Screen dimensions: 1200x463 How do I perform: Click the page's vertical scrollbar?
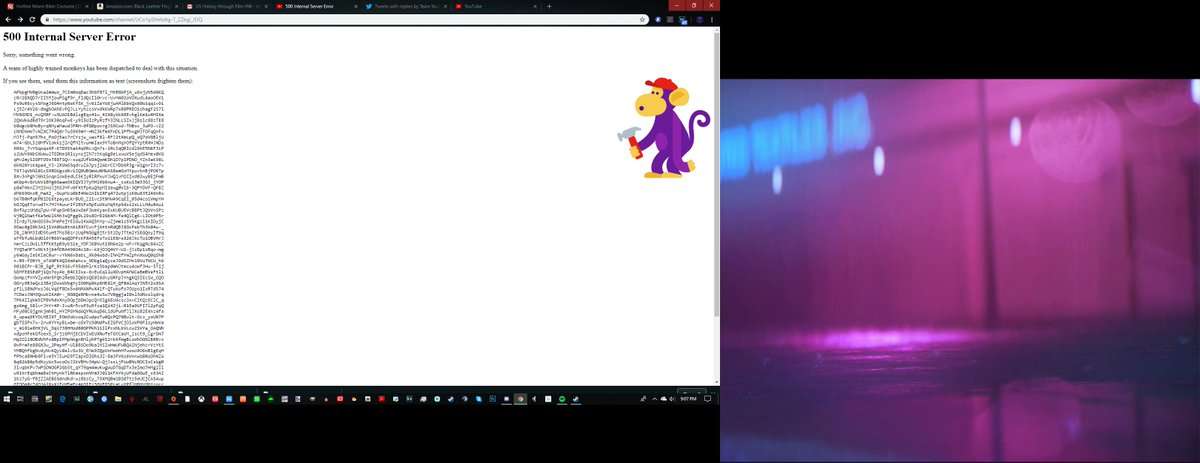pos(716,207)
